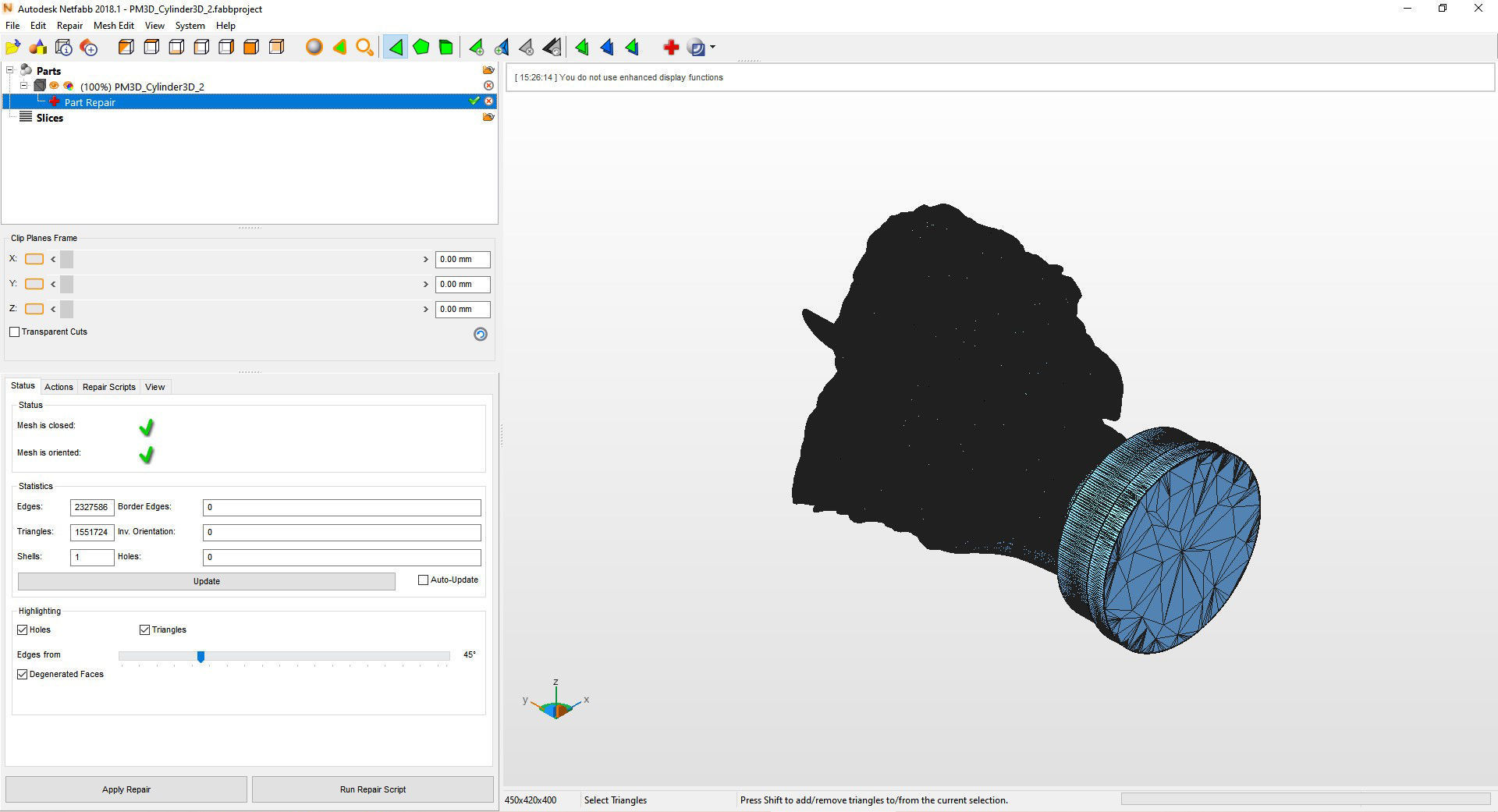Click the green checkmark on Part Repair row
This screenshot has width=1498, height=812.
[474, 101]
